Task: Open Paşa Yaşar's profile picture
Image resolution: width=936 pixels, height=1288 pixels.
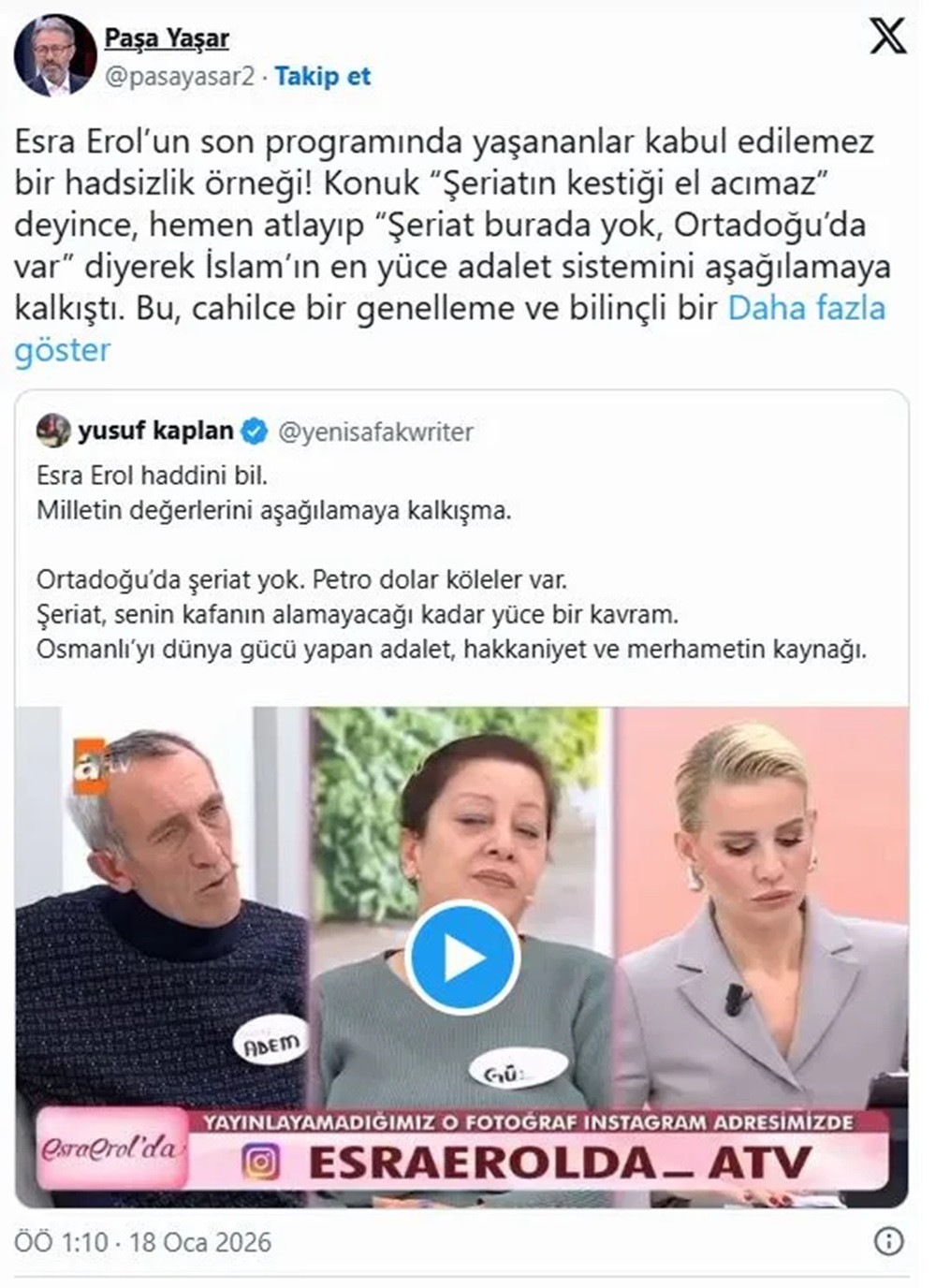Action: pos(55,57)
